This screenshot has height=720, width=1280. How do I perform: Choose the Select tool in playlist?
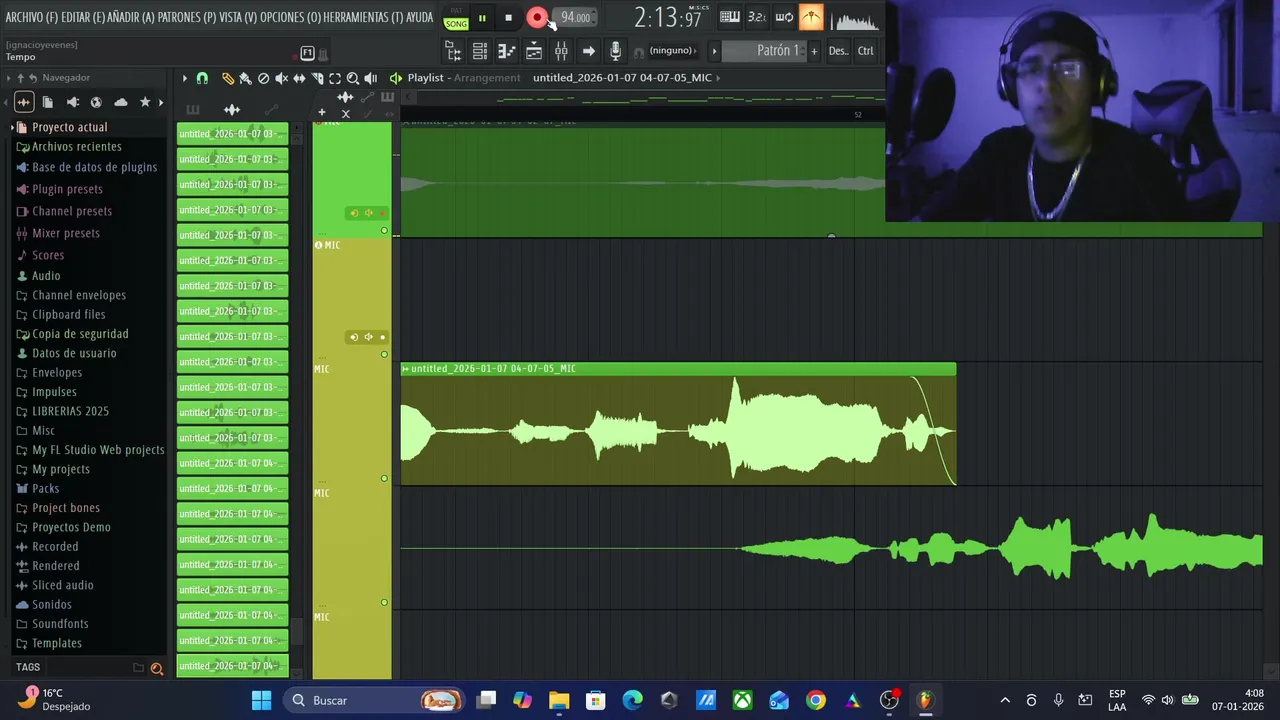335,78
